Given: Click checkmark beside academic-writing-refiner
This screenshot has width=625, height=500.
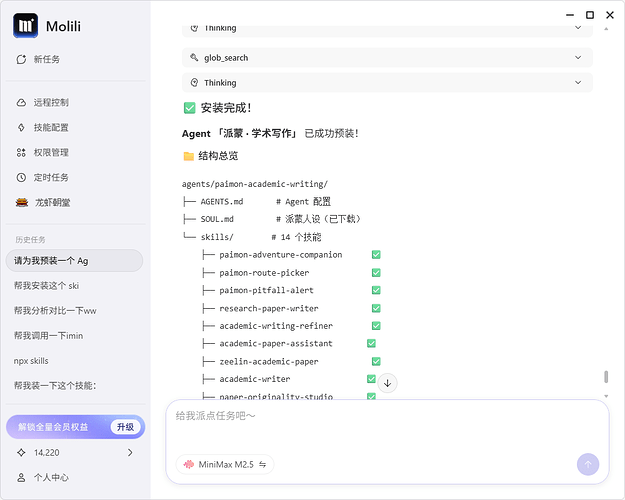Looking at the screenshot, I should point(376,326).
